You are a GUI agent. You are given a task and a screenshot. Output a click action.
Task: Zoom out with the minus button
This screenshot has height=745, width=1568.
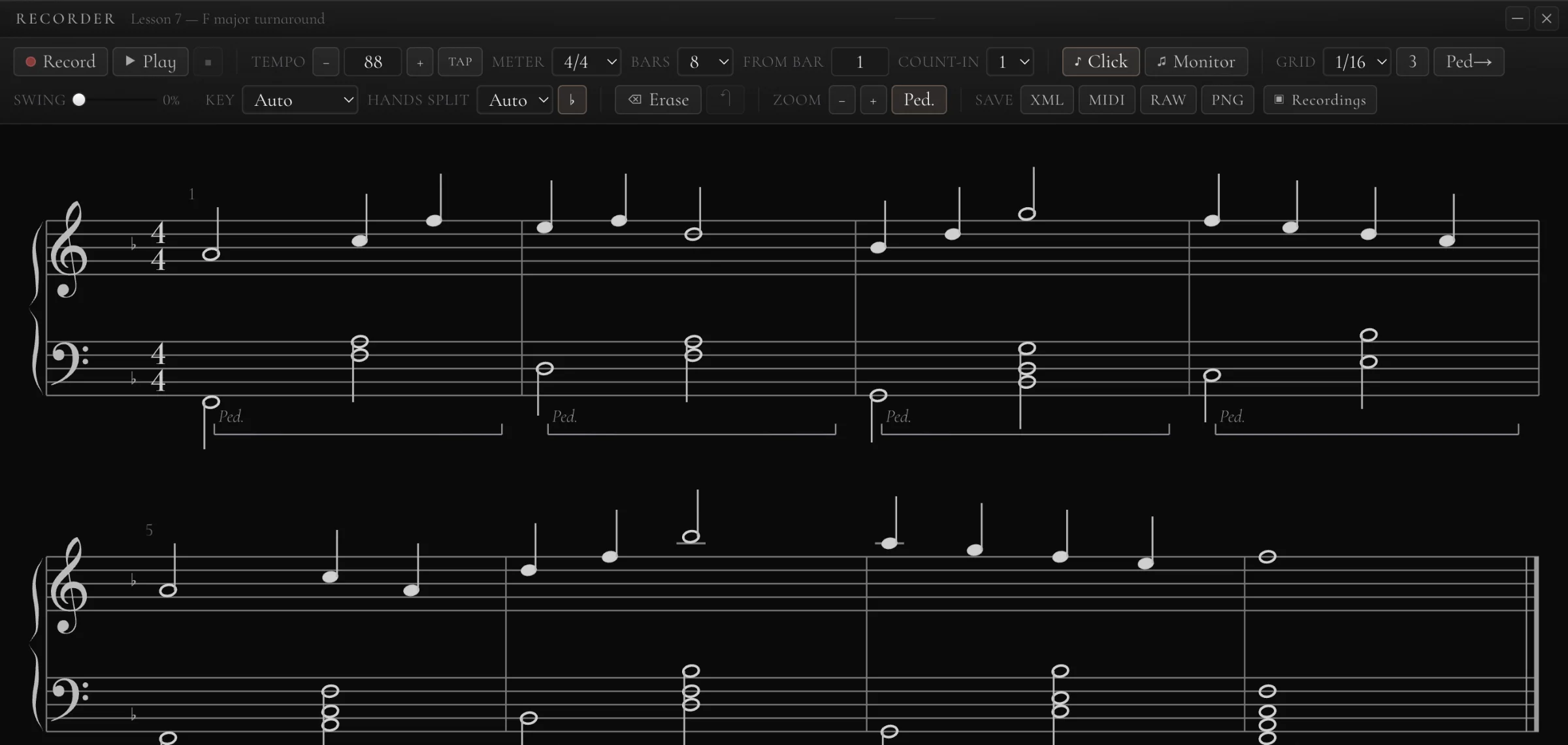[x=841, y=99]
